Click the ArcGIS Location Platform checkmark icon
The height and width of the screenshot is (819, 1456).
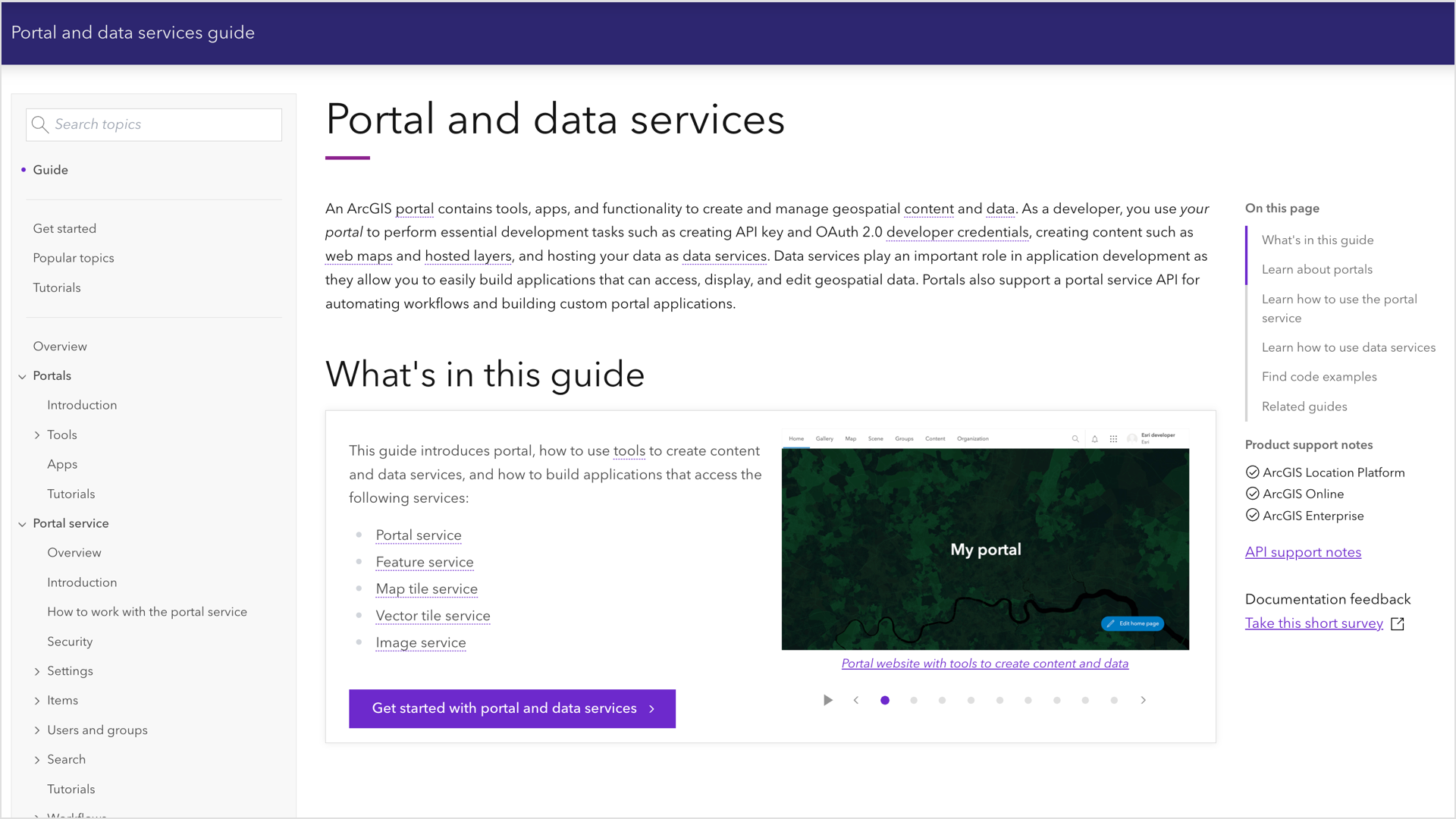(1252, 472)
